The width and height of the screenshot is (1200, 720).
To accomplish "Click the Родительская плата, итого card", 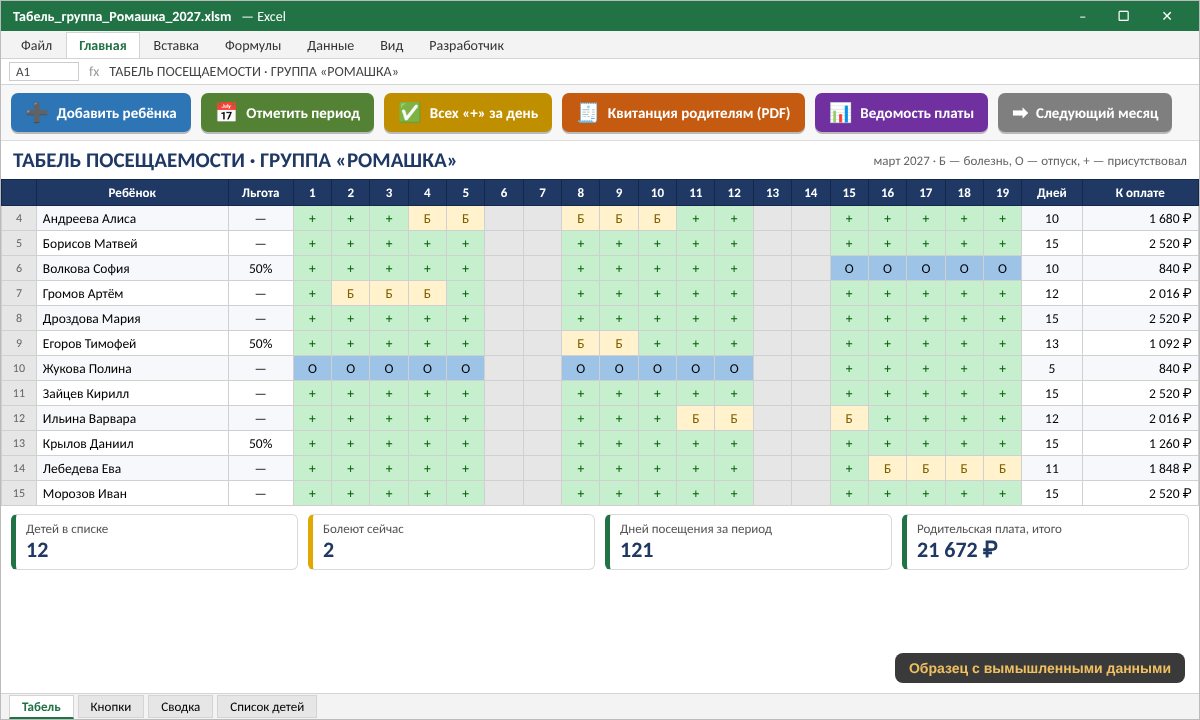I will click(x=1045, y=542).
